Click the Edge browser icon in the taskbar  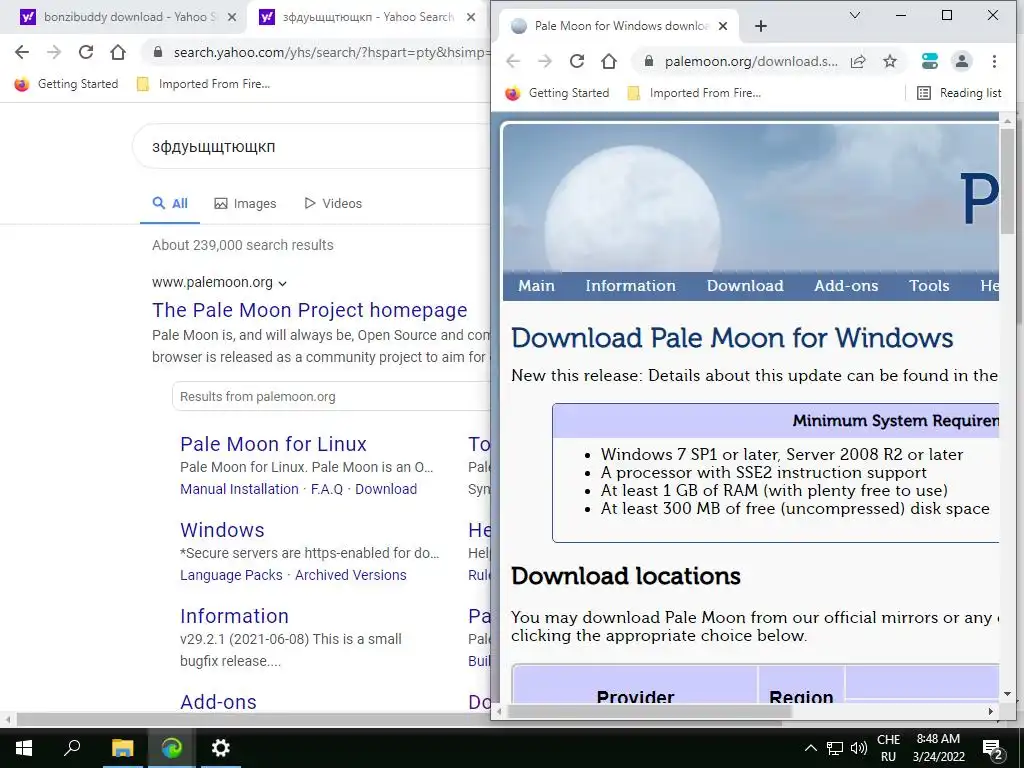click(172, 748)
